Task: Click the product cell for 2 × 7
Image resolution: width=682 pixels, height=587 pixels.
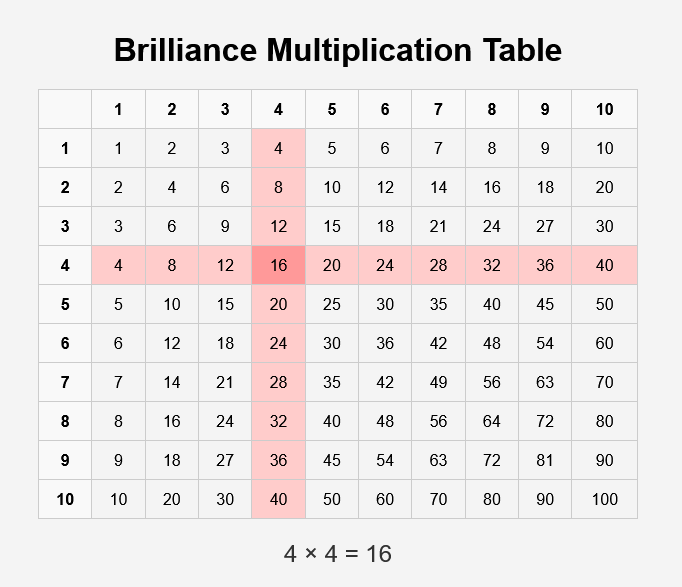Action: pos(438,187)
